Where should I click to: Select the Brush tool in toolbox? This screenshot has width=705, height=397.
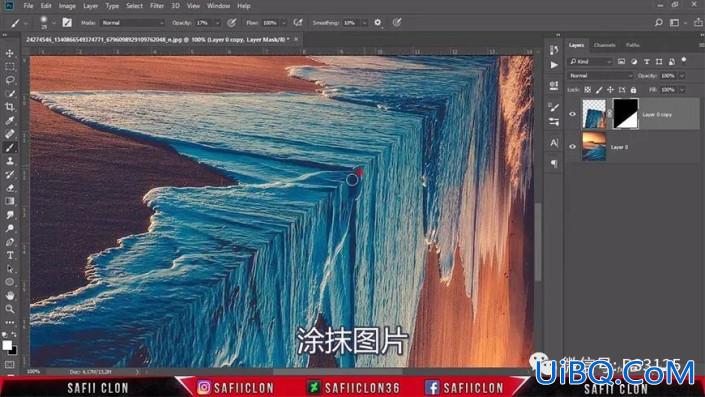[9, 147]
